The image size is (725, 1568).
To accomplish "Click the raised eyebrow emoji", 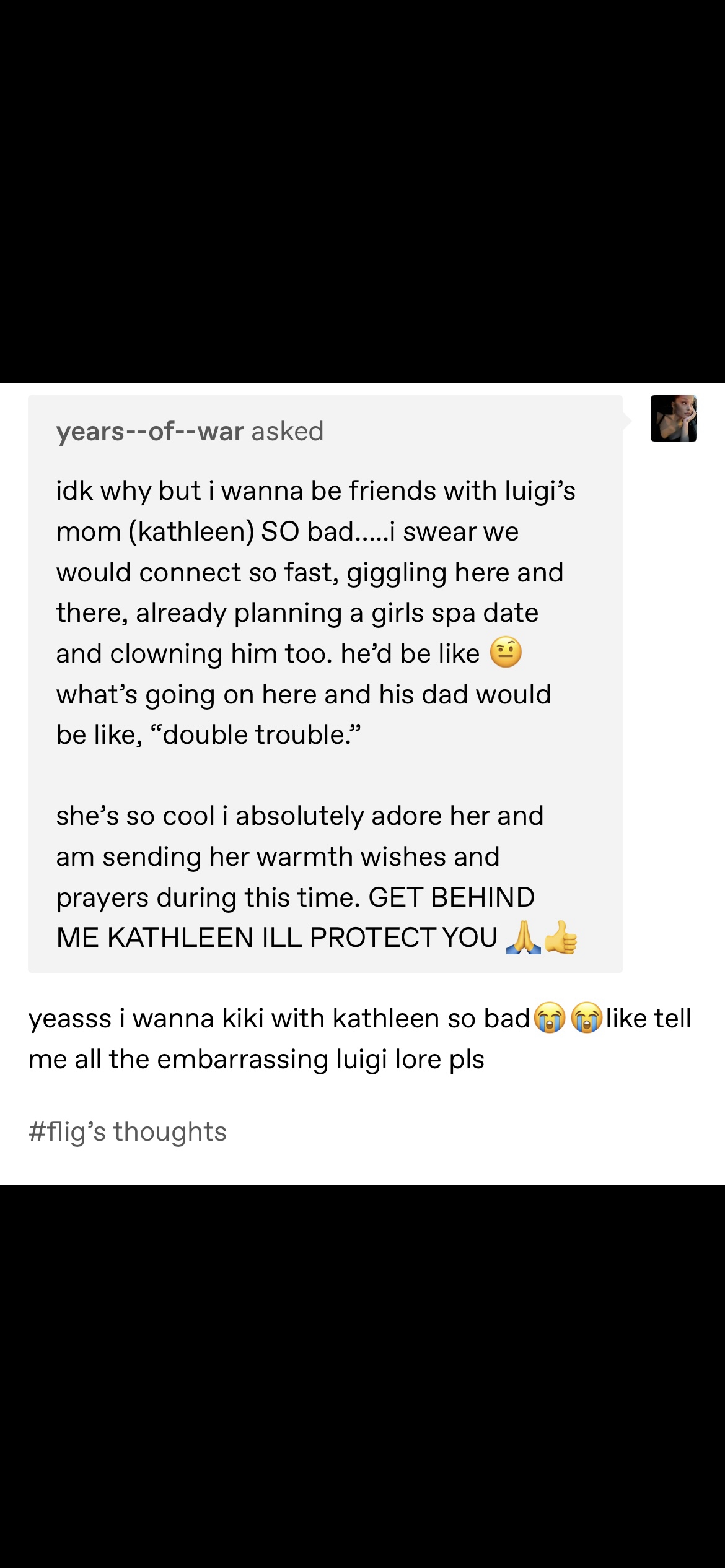I will [x=506, y=653].
